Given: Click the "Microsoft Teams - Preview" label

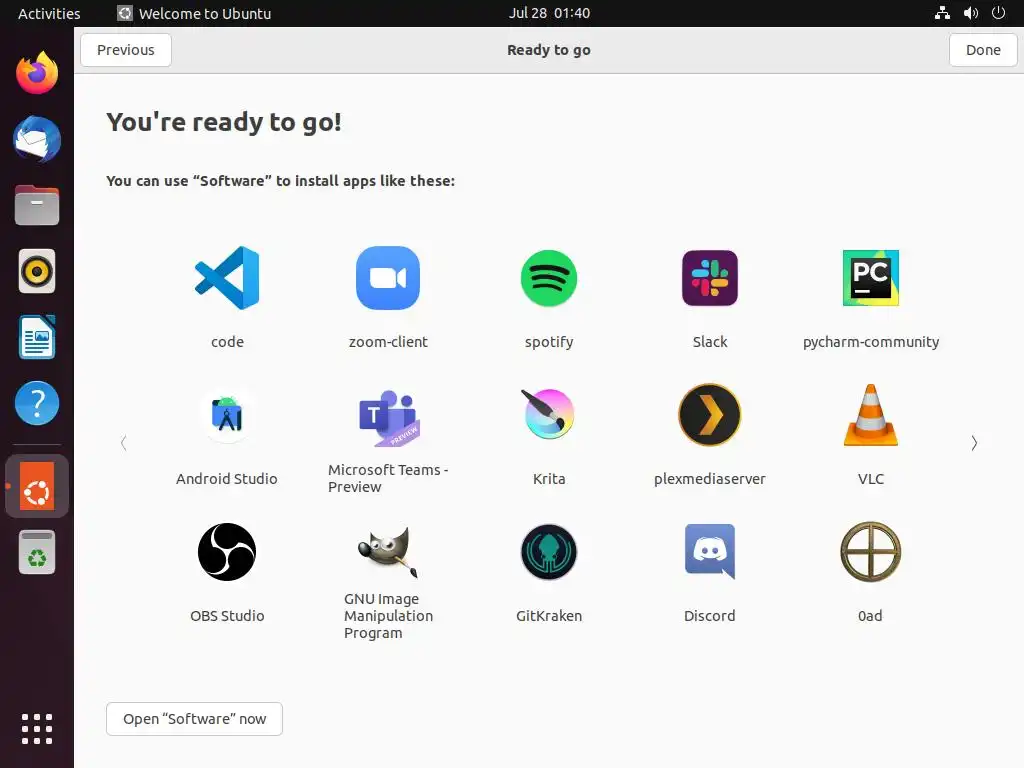Looking at the screenshot, I should coord(388,479).
